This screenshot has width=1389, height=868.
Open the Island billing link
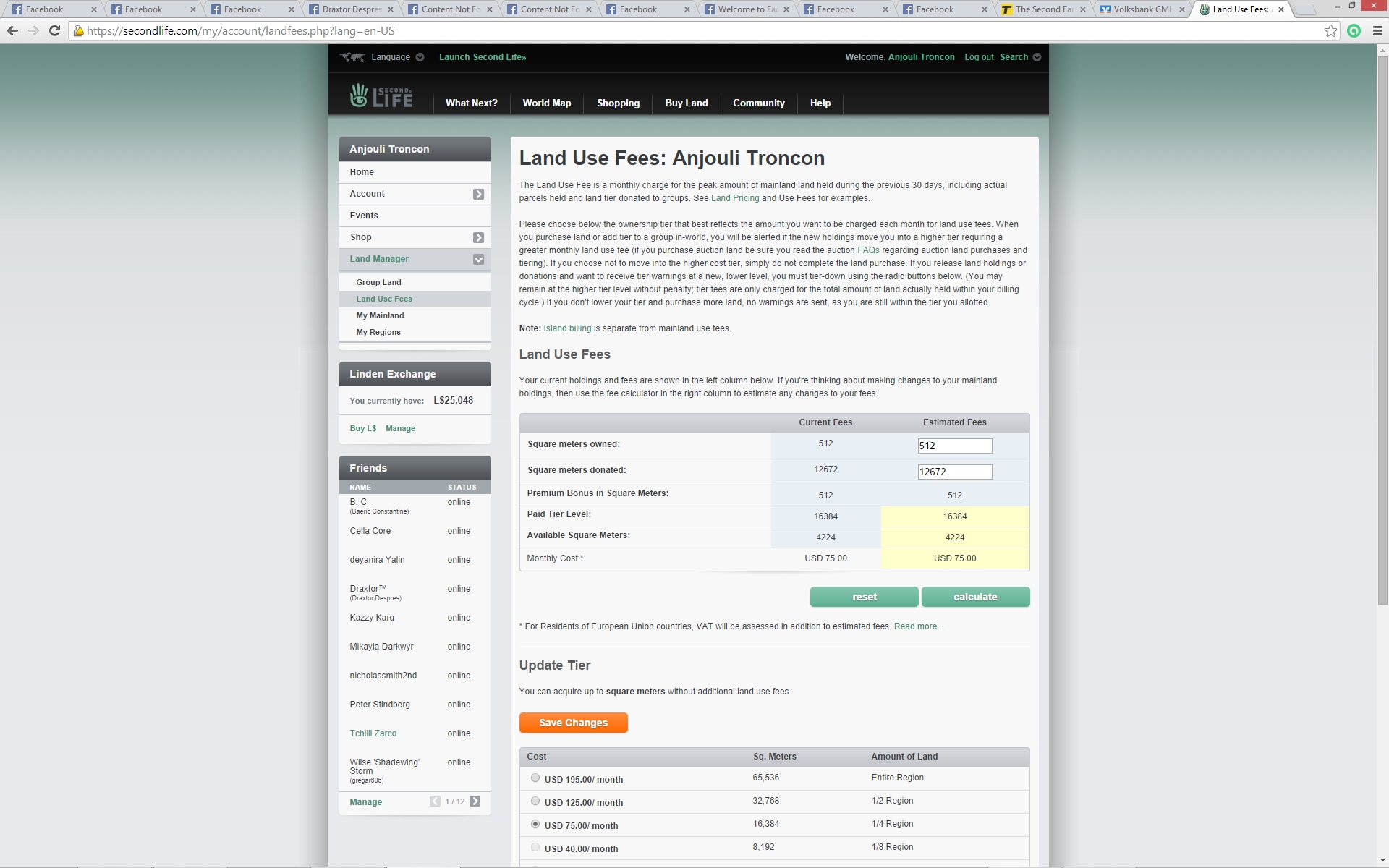point(567,328)
